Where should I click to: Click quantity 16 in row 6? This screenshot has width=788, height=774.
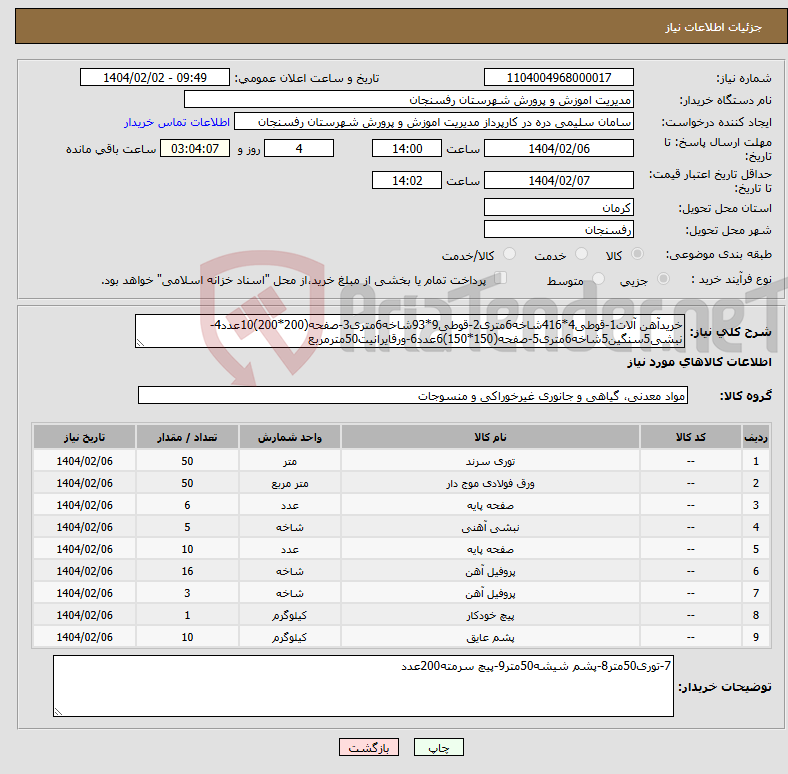pyautogui.click(x=187, y=571)
